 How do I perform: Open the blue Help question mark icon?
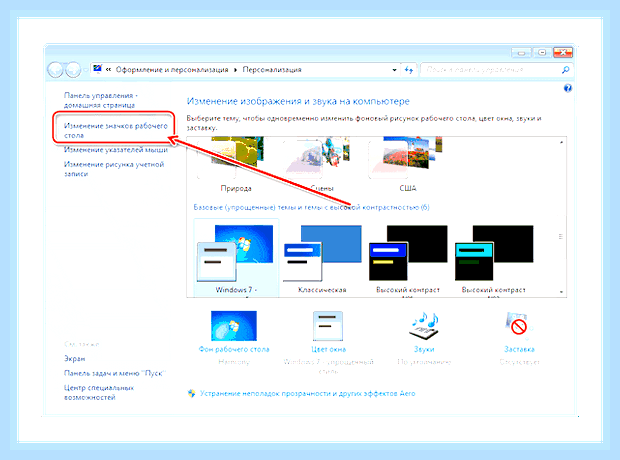[567, 88]
